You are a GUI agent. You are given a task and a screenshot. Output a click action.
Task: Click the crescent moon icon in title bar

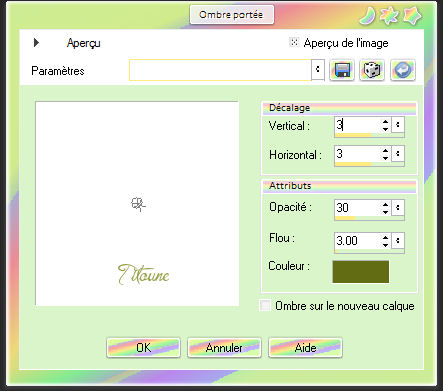(x=368, y=16)
